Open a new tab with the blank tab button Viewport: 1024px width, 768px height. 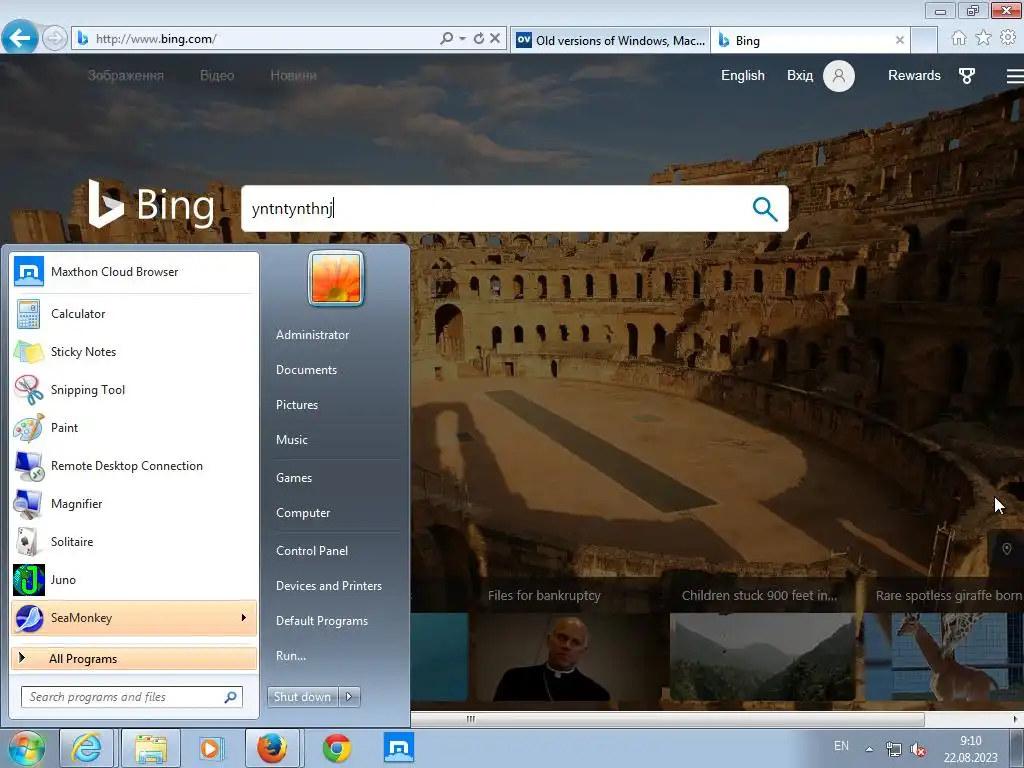(924, 40)
